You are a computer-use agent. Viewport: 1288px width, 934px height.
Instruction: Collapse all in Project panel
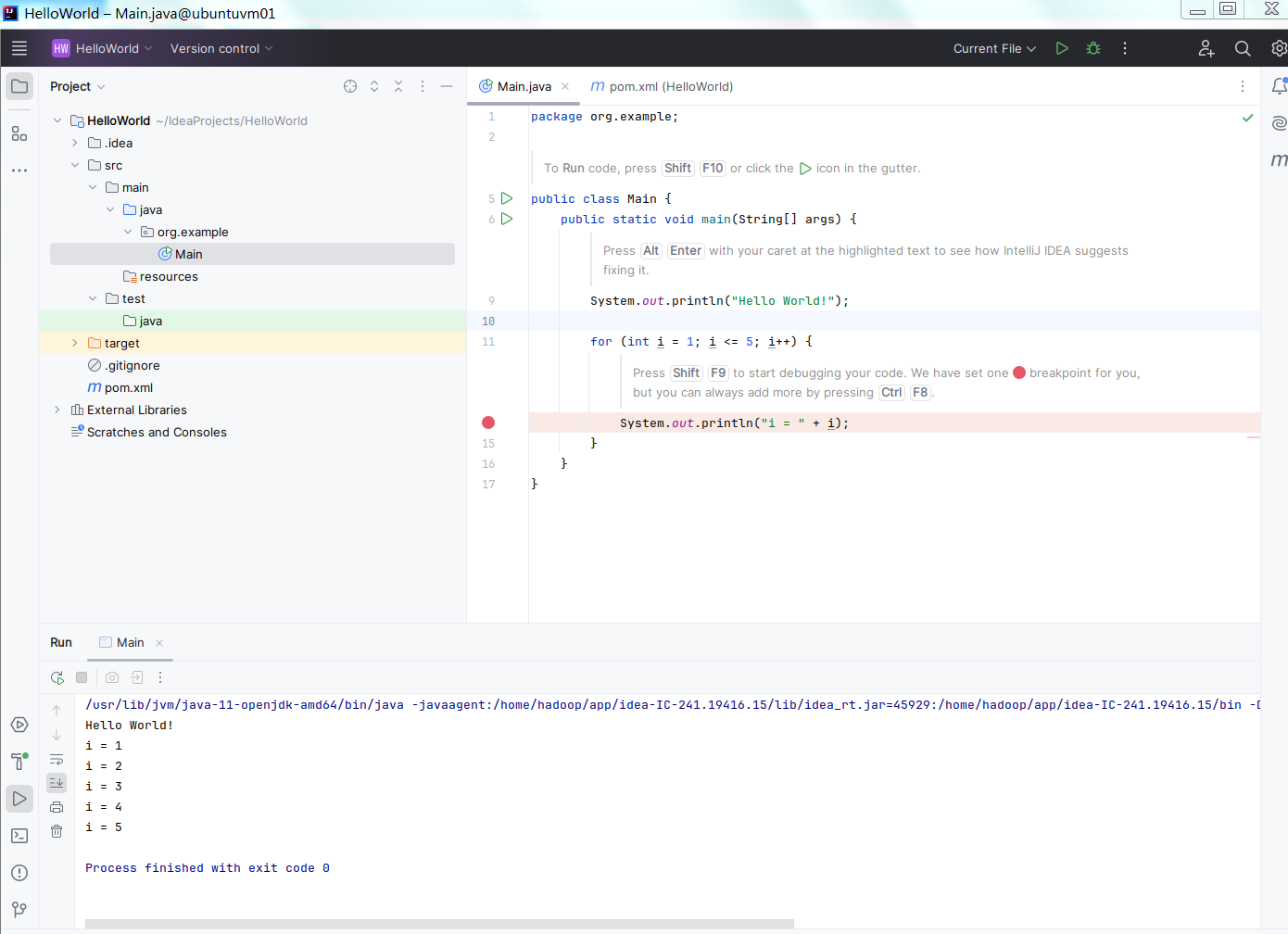point(398,86)
